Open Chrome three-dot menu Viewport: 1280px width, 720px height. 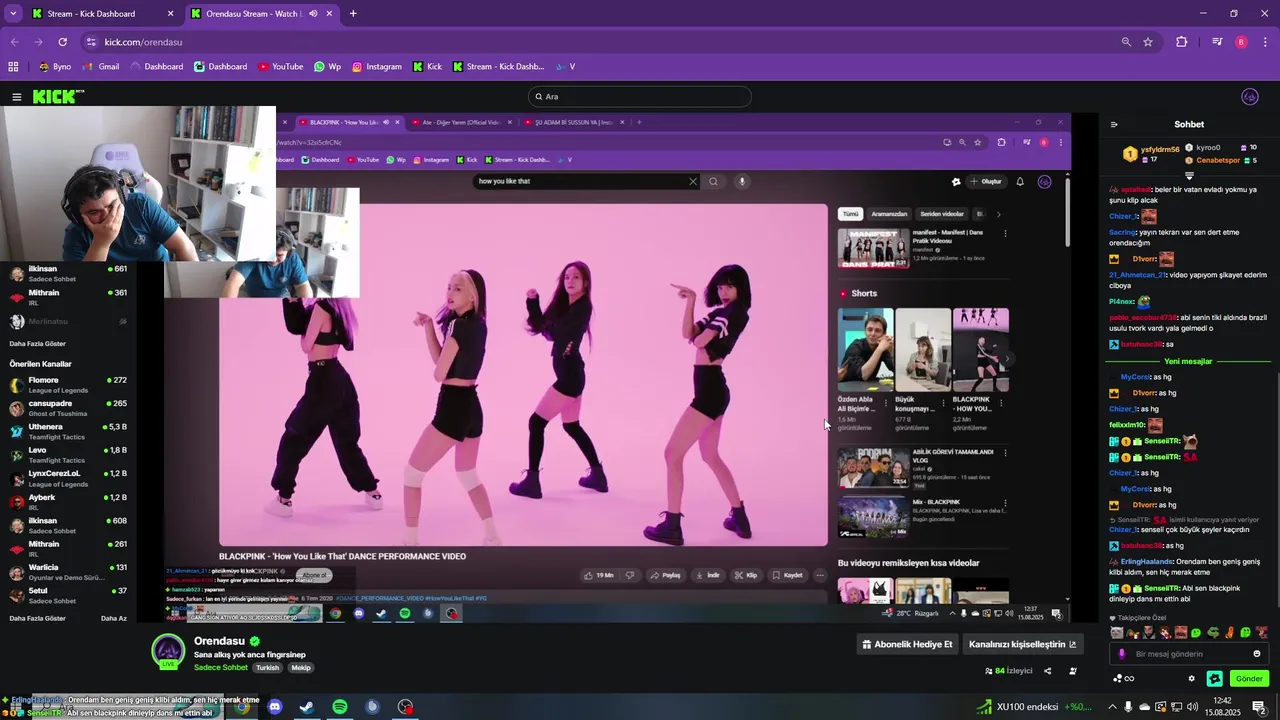pos(1264,42)
